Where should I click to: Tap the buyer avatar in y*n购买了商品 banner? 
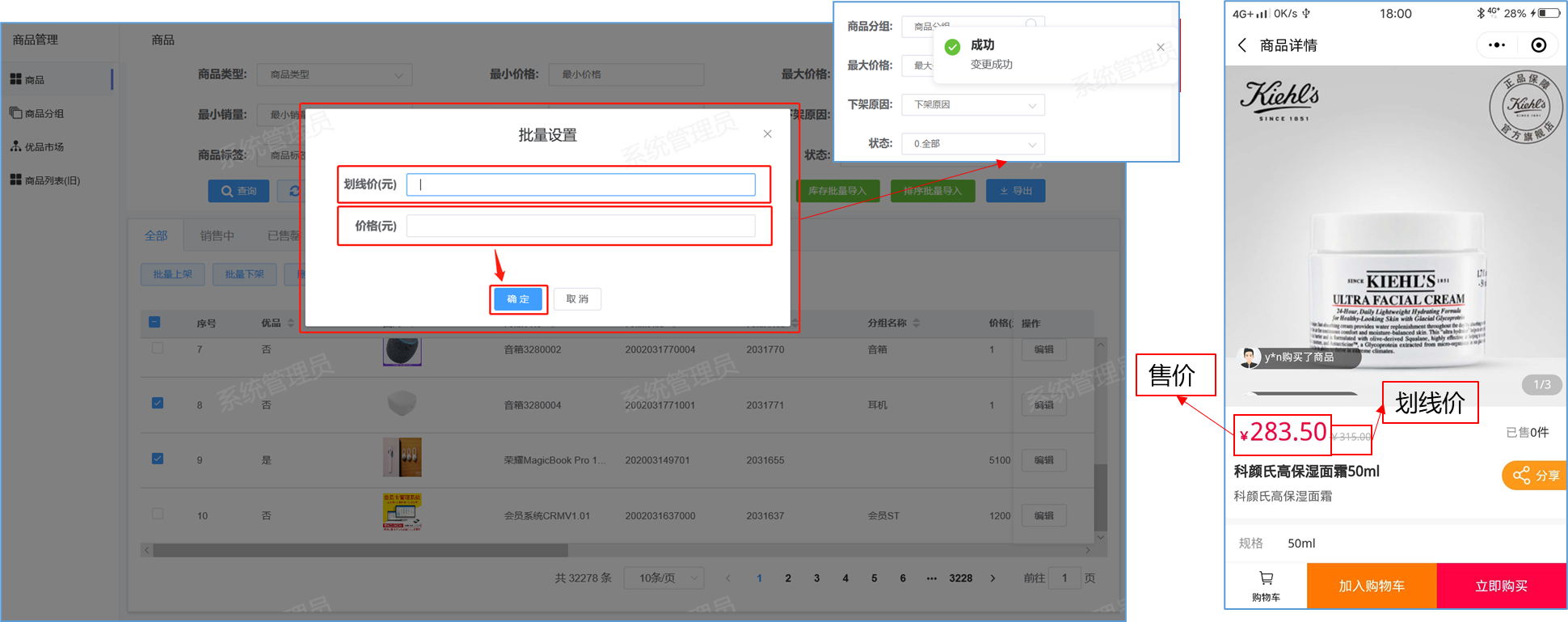tap(1250, 357)
